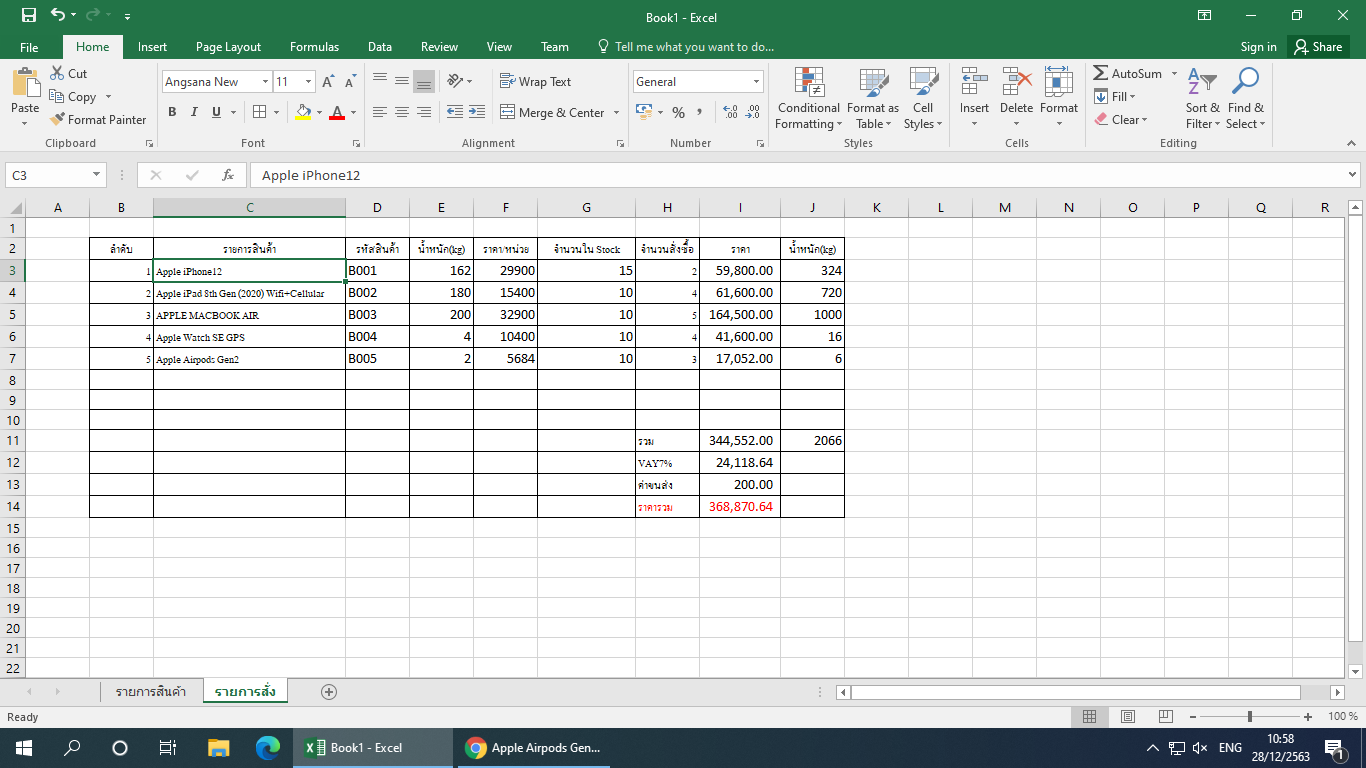This screenshot has width=1366, height=768.
Task: Click Sign in link
Action: [1258, 47]
